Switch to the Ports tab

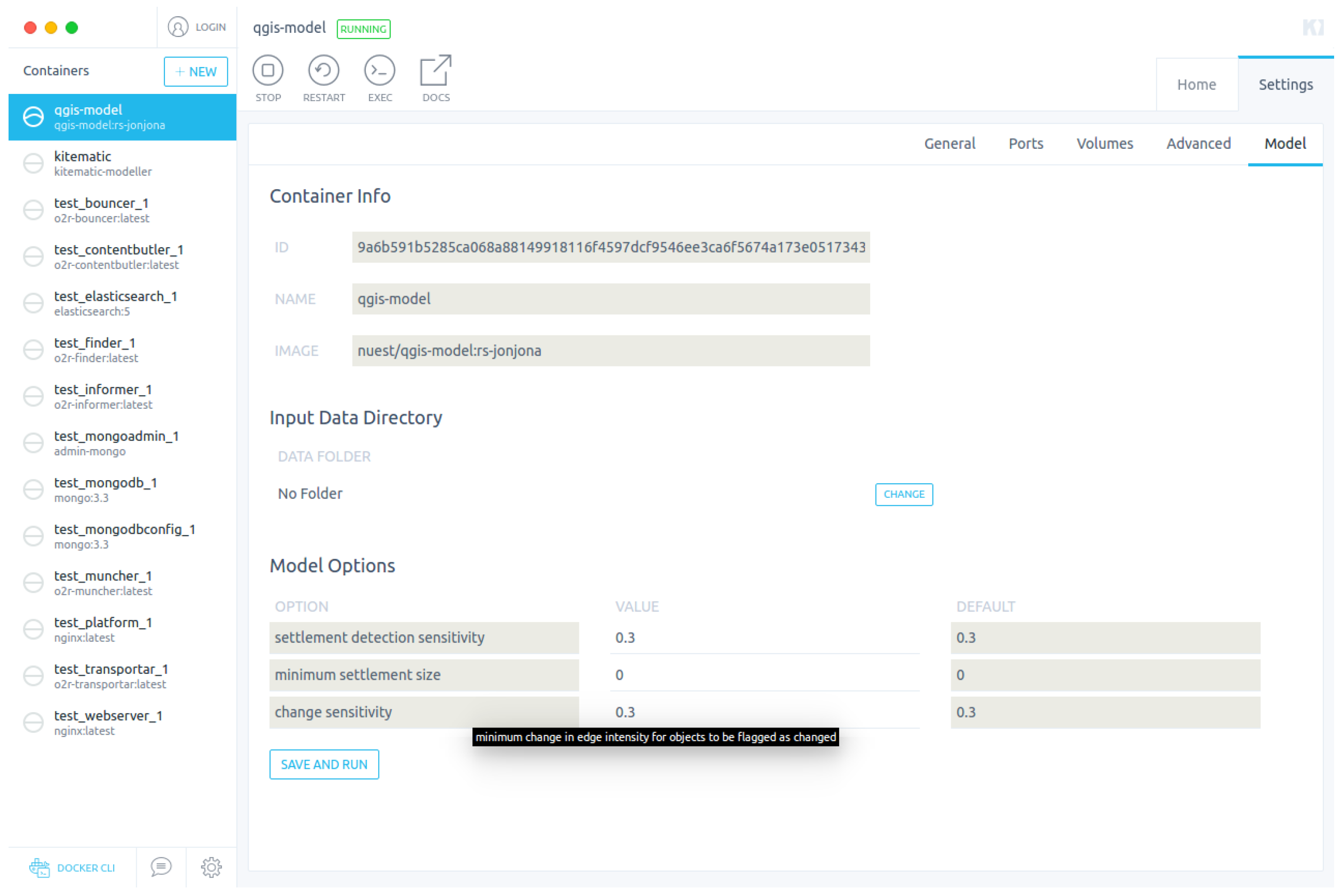click(x=1025, y=143)
